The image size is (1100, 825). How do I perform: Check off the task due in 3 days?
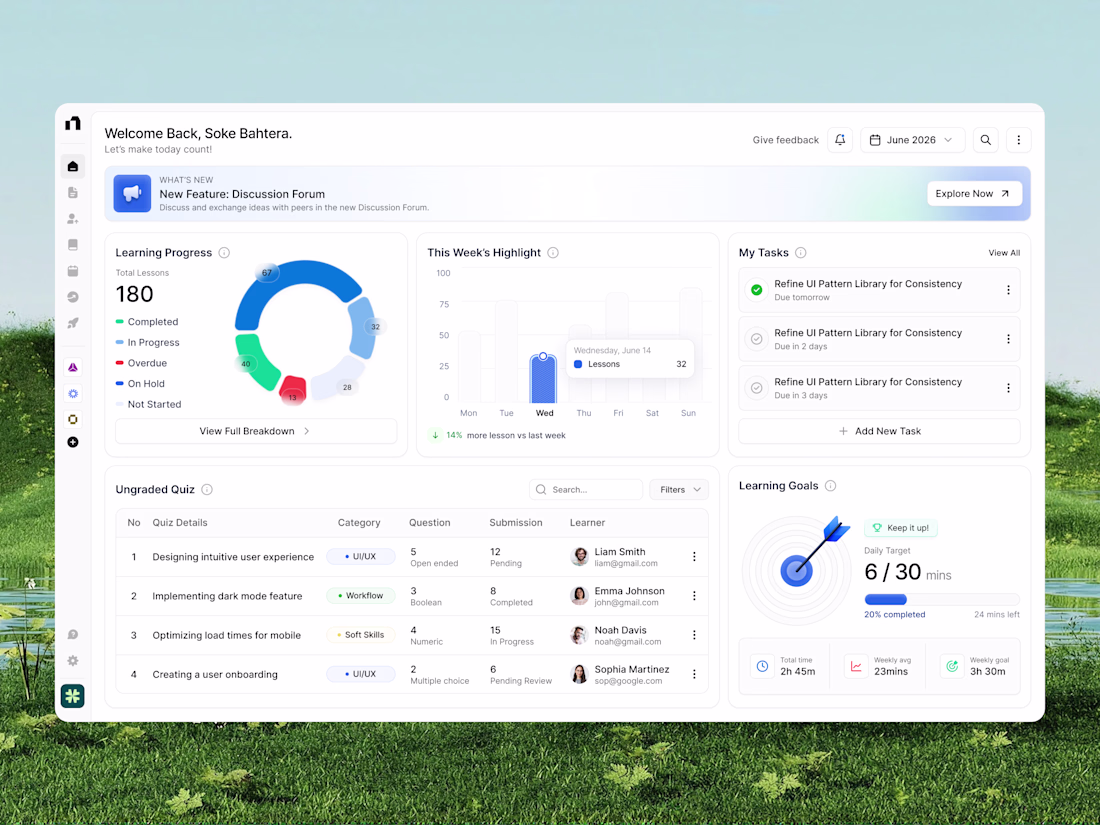point(756,388)
